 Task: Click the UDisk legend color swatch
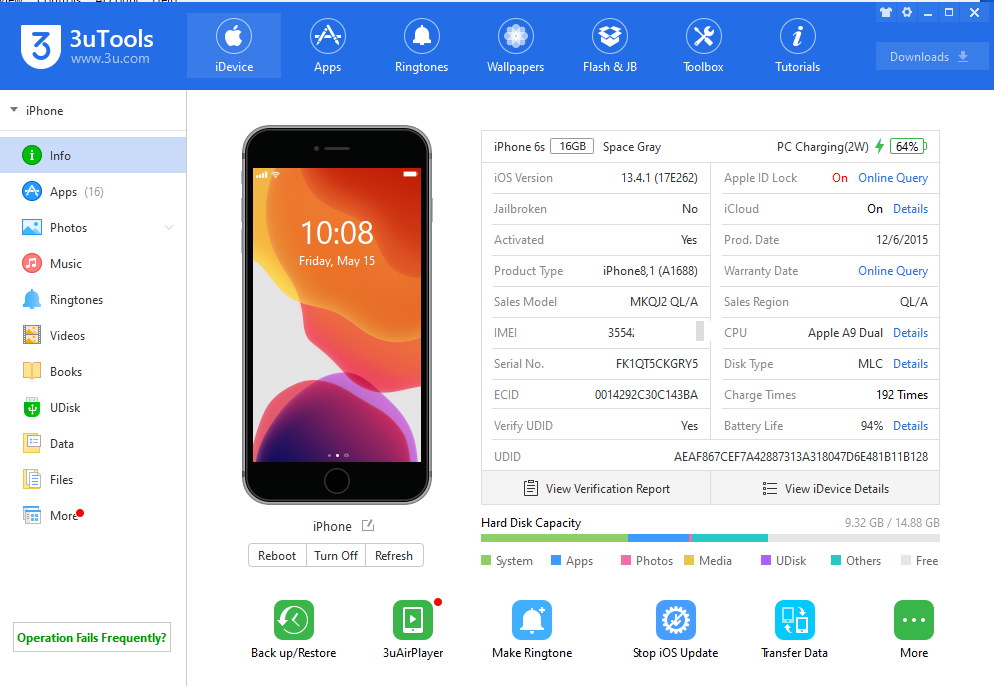(766, 560)
